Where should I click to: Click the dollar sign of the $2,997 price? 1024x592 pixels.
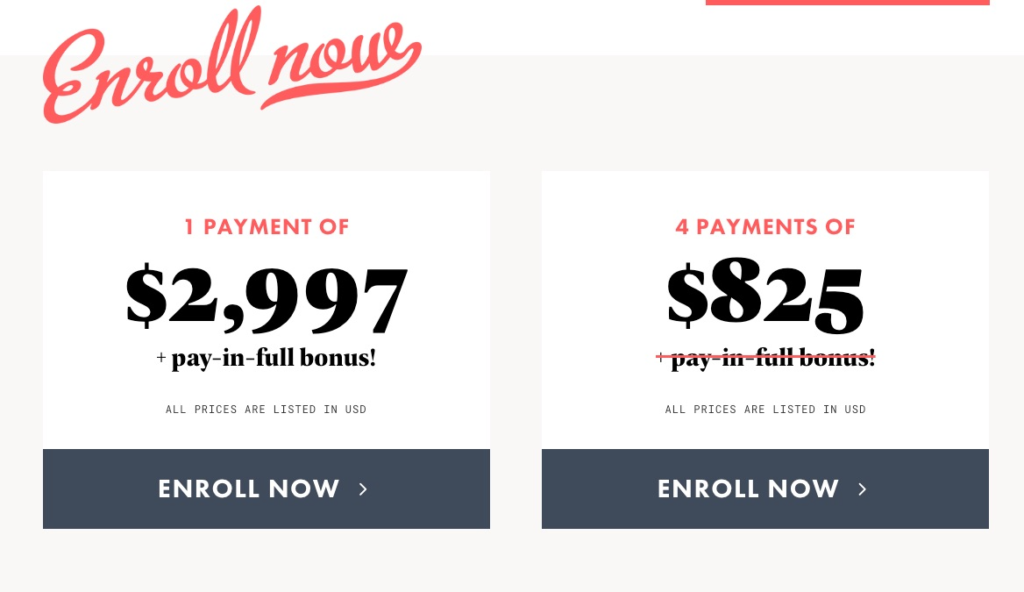146,297
